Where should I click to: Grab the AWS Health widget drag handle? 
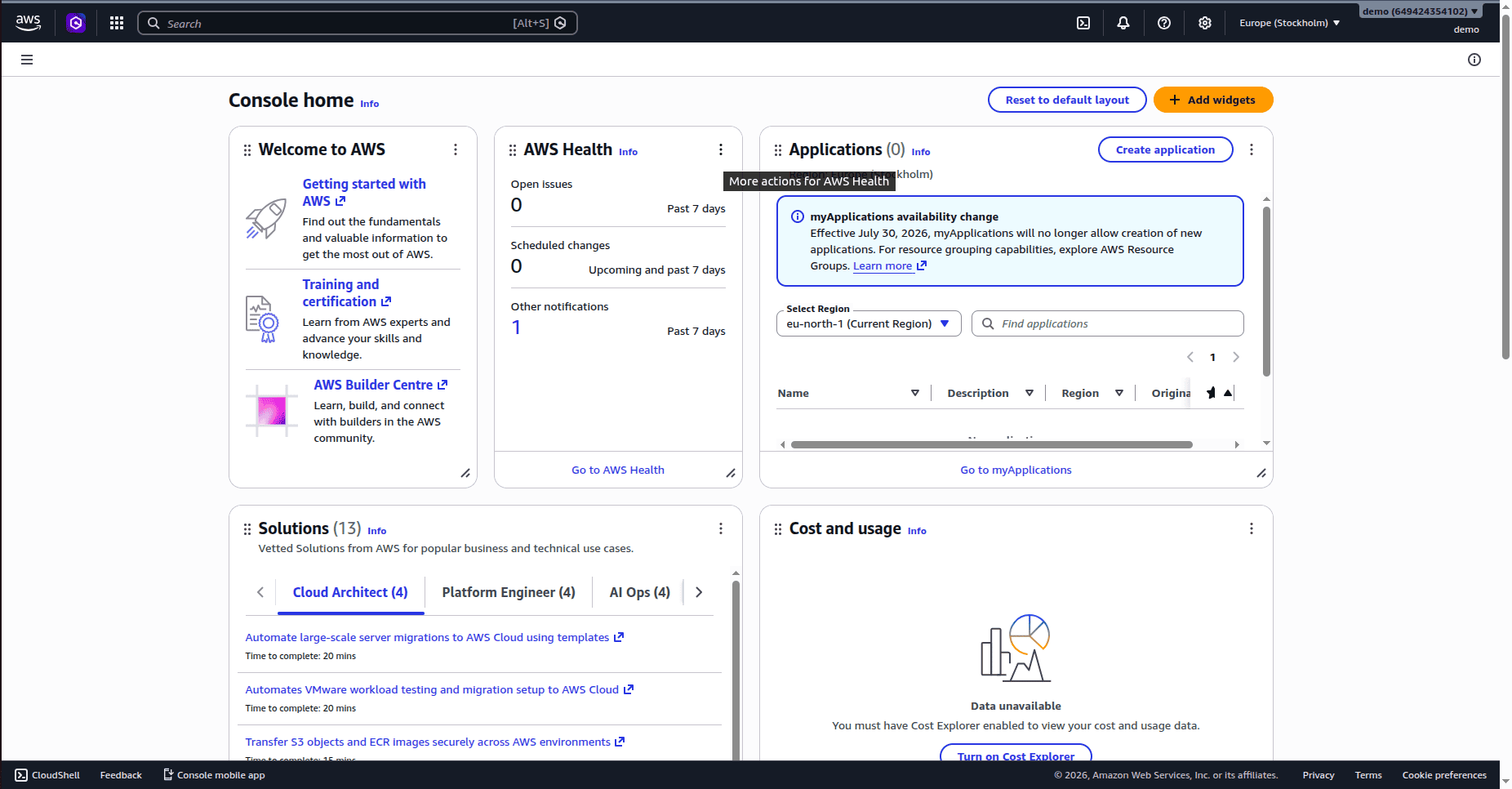click(513, 150)
